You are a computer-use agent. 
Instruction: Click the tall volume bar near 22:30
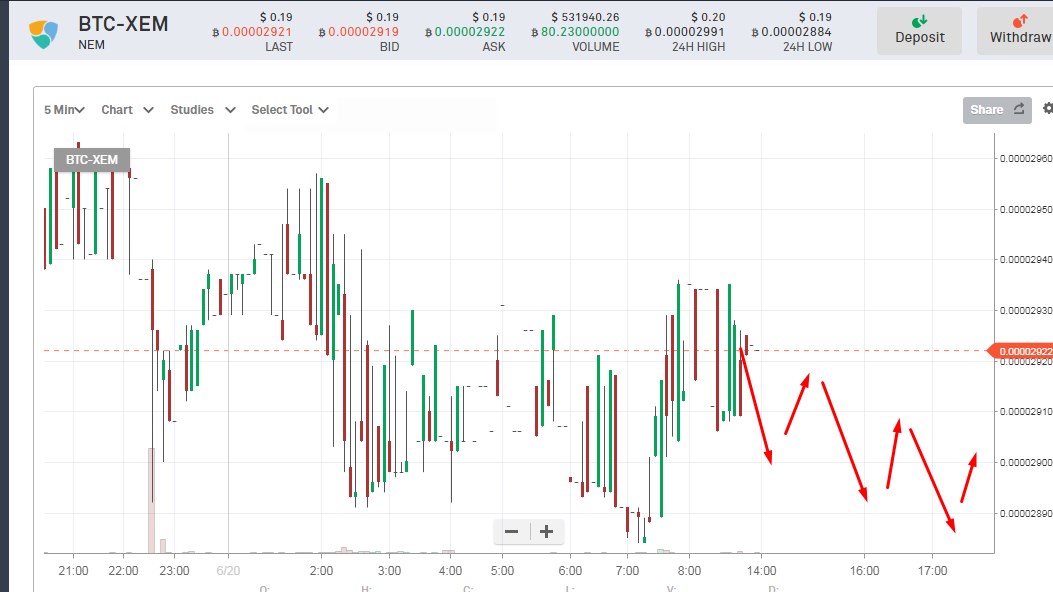[152, 500]
